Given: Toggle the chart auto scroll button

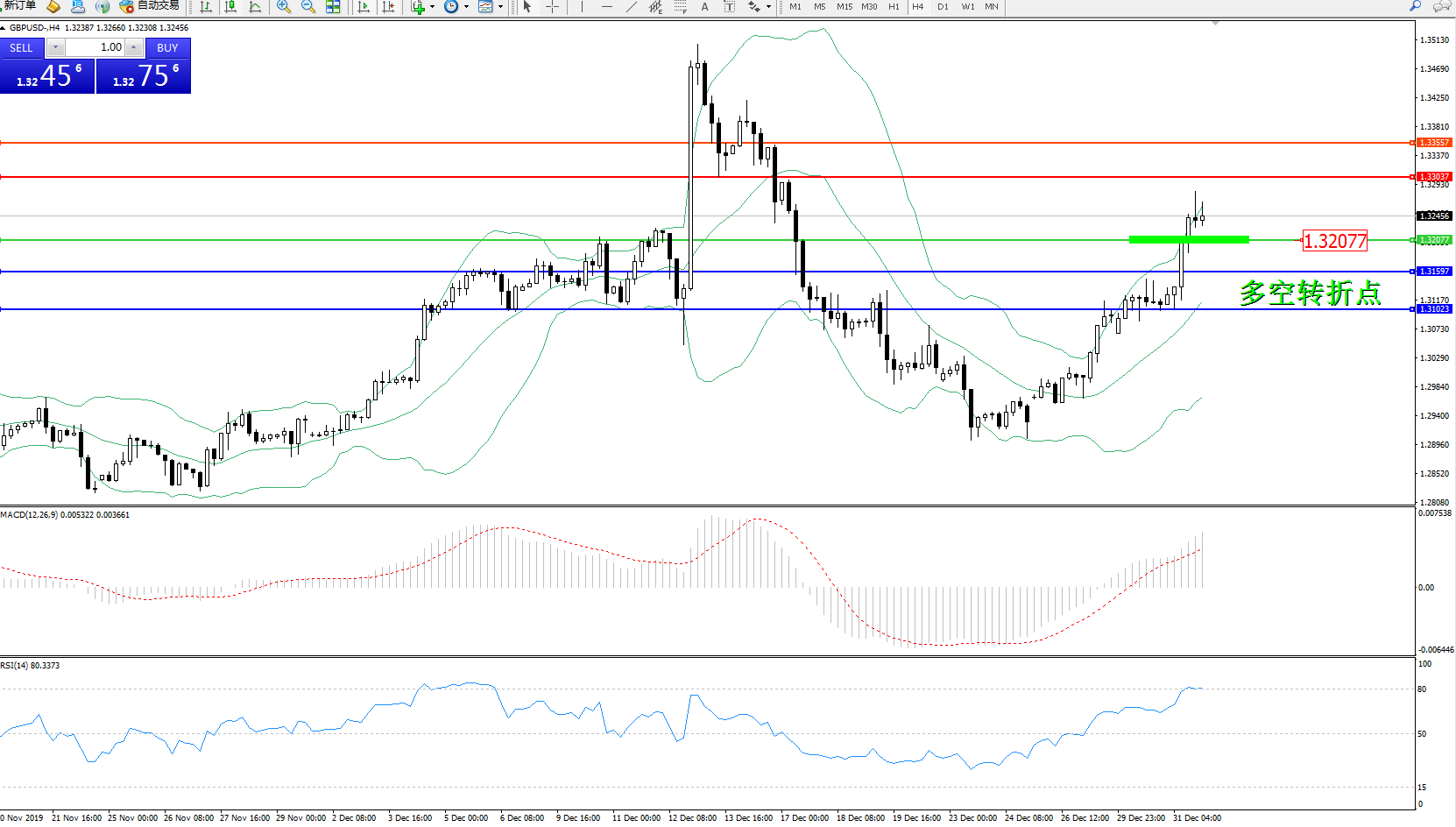Looking at the screenshot, I should click(x=364, y=7).
